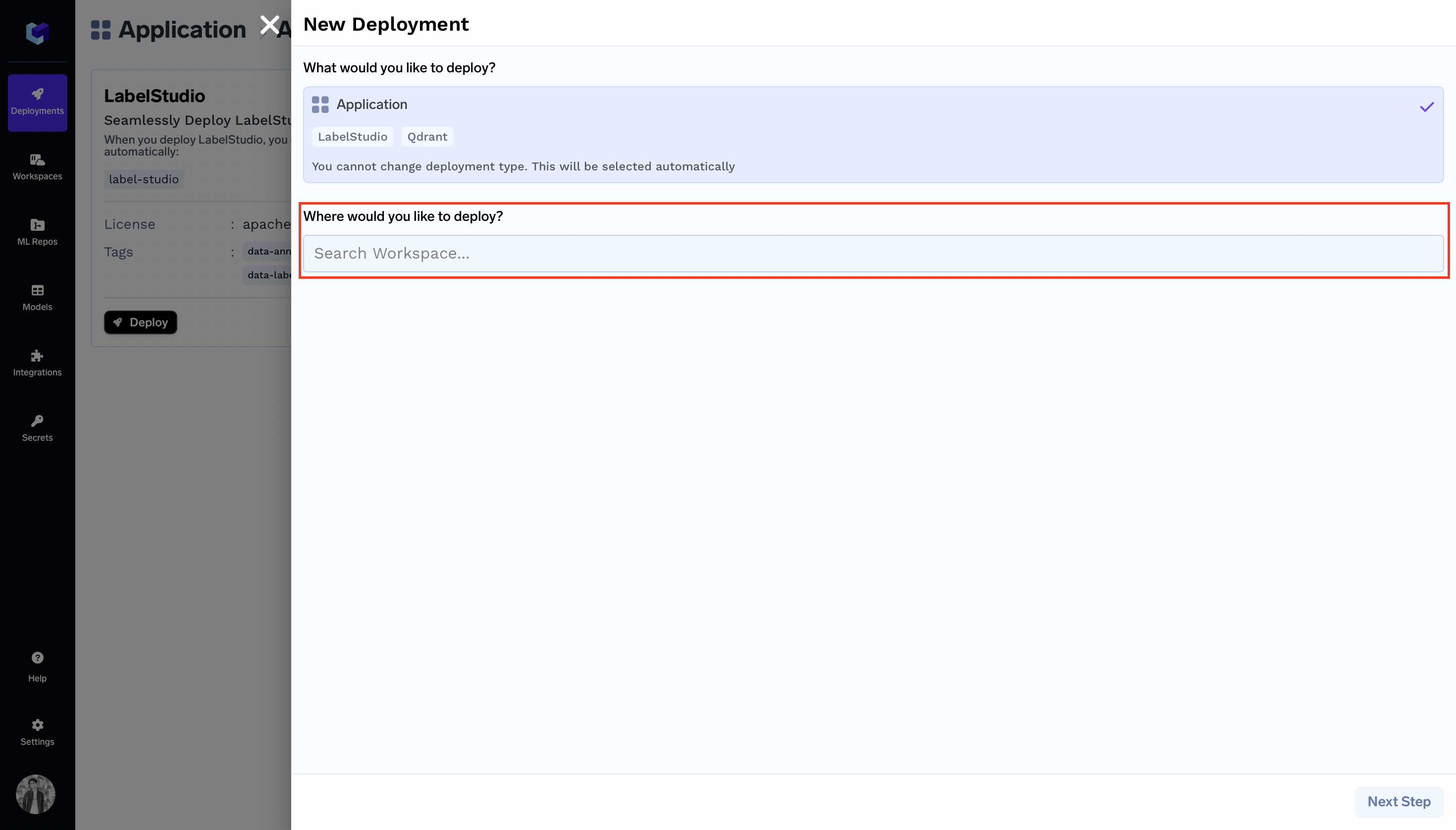This screenshot has width=1456, height=830.
Task: Open Models page in sidebar
Action: 37,298
